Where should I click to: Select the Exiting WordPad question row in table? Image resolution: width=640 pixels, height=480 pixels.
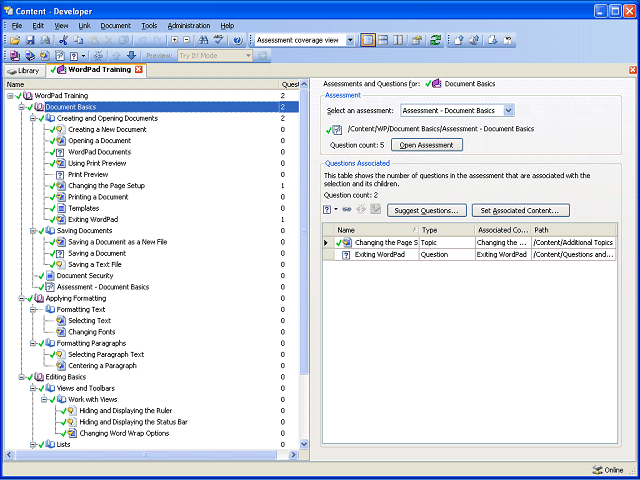(x=469, y=255)
